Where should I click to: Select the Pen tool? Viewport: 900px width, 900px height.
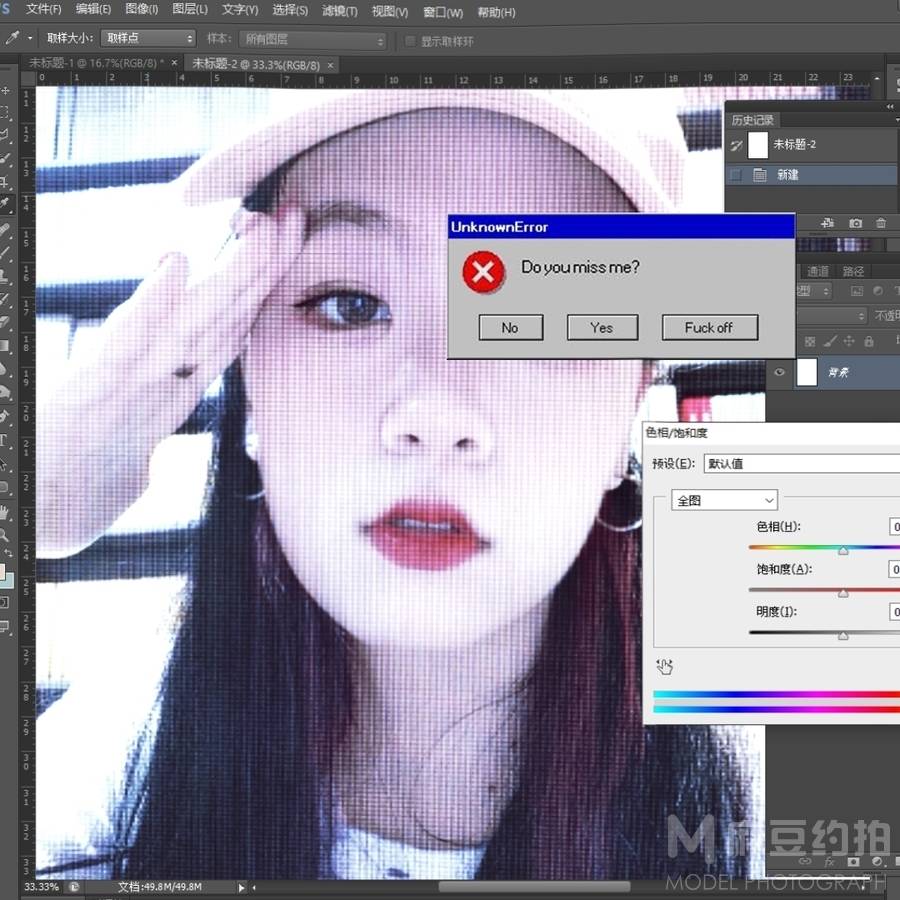[5, 417]
